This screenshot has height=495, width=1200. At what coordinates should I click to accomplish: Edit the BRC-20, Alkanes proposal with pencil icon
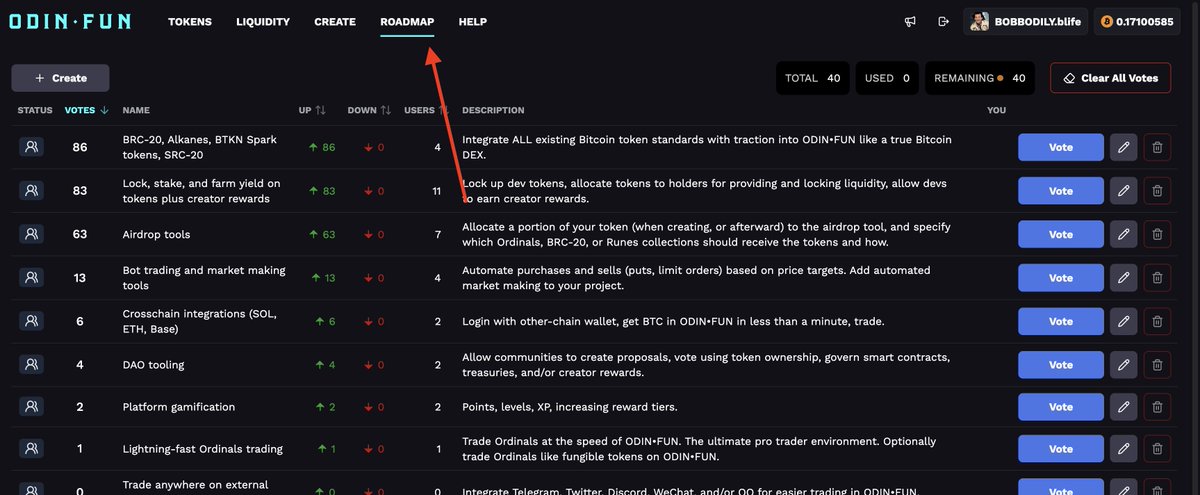[1123, 147]
